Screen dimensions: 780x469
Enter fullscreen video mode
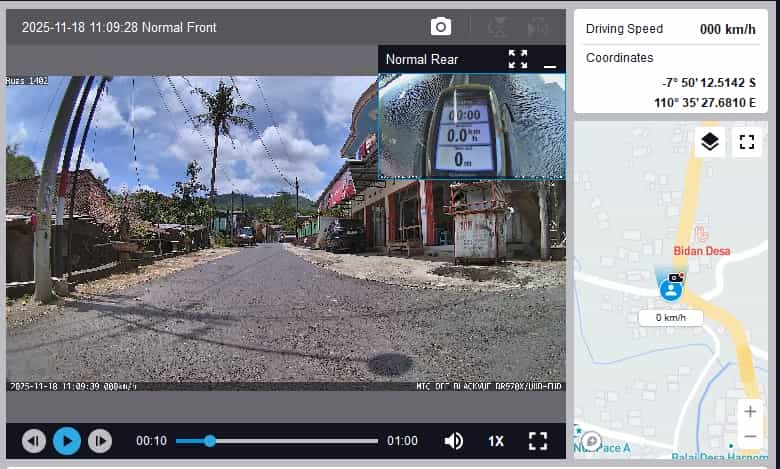(538, 441)
